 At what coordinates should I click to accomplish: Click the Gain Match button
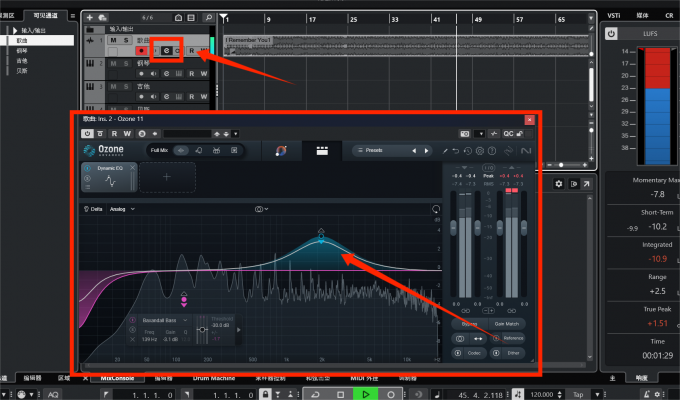(507, 324)
